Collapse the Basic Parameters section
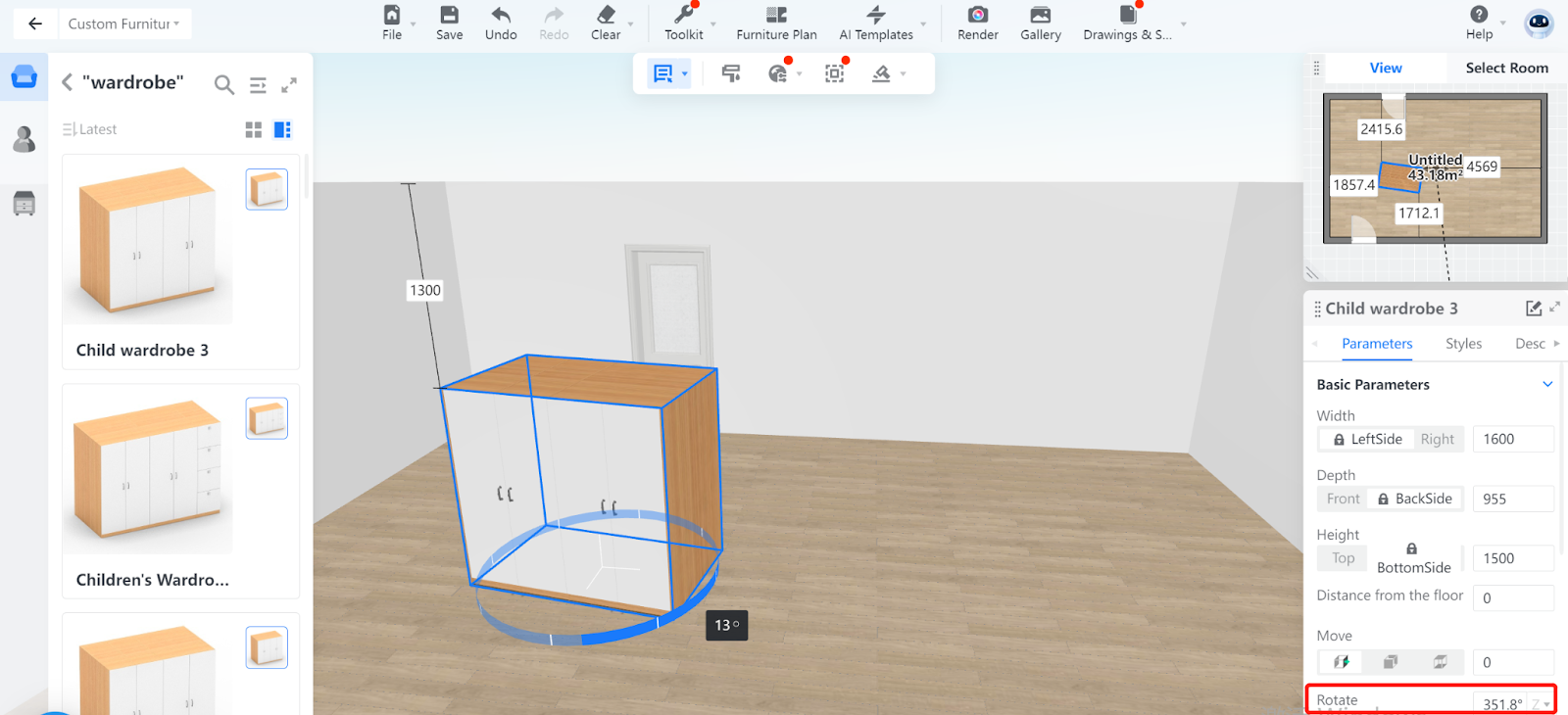This screenshot has height=715, width=1568. (1547, 384)
